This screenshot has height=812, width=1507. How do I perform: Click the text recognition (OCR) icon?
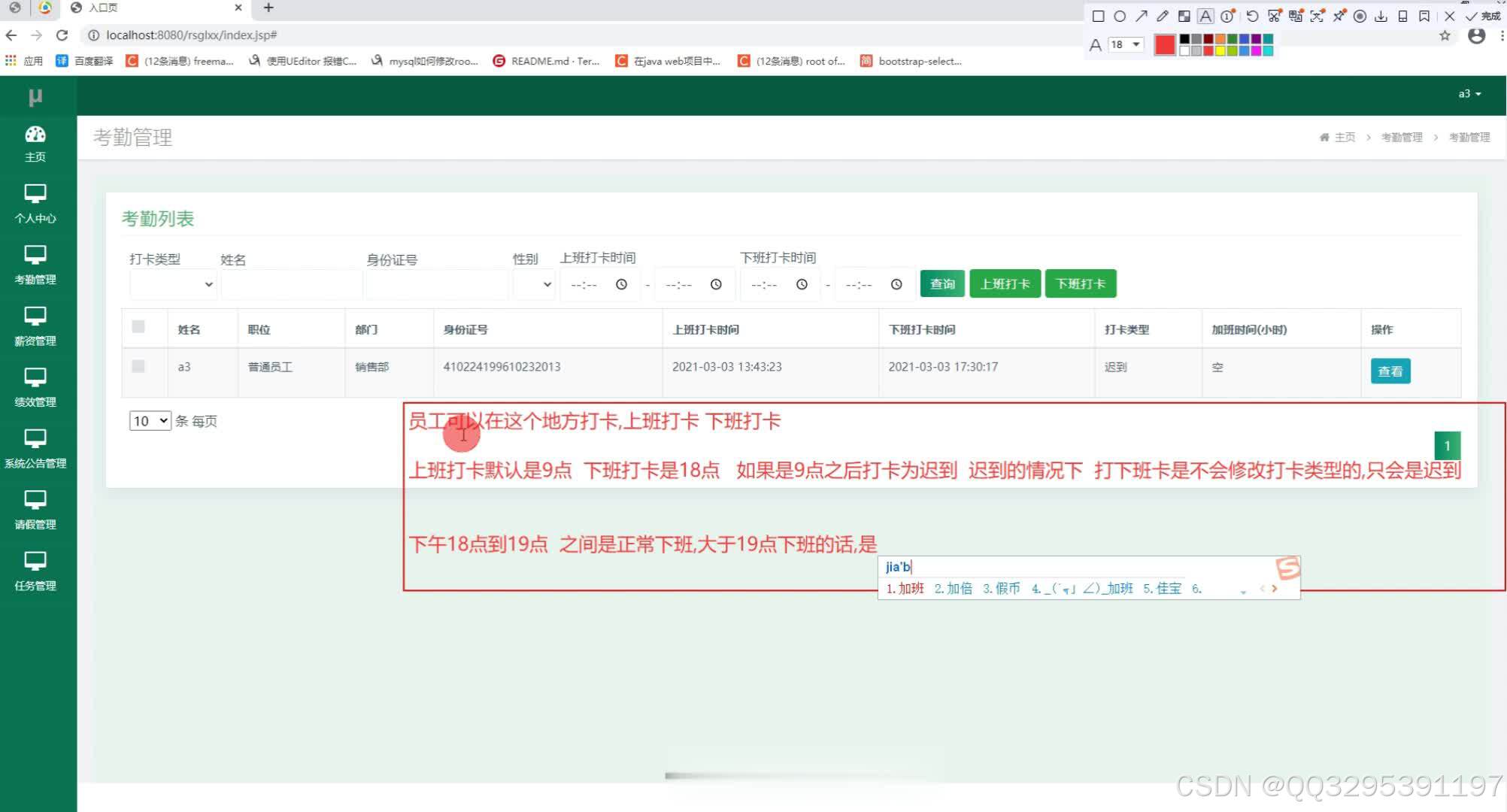pos(1317,16)
